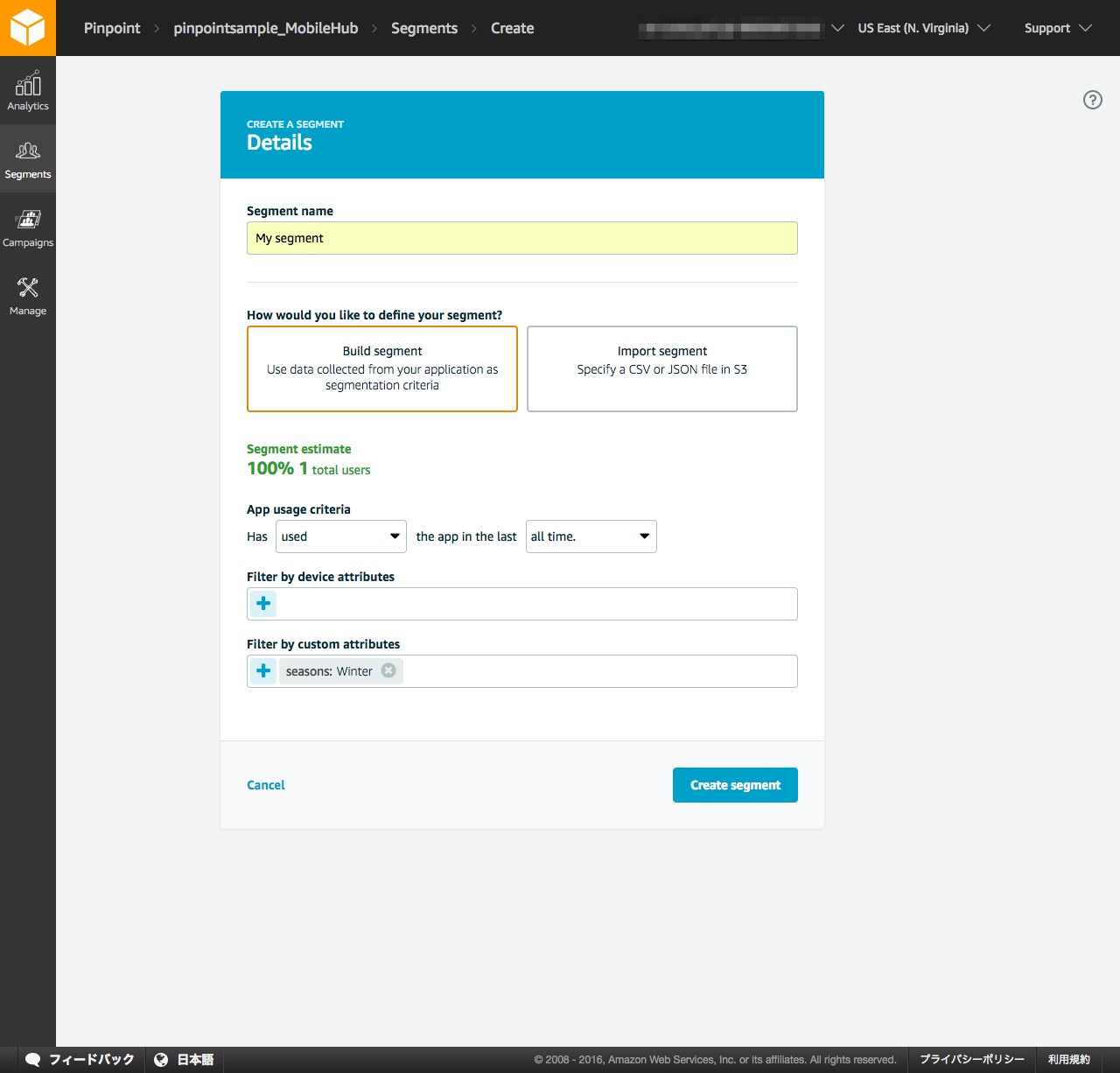The width and height of the screenshot is (1120, 1073).
Task: Click the Cancel link
Action: point(266,785)
